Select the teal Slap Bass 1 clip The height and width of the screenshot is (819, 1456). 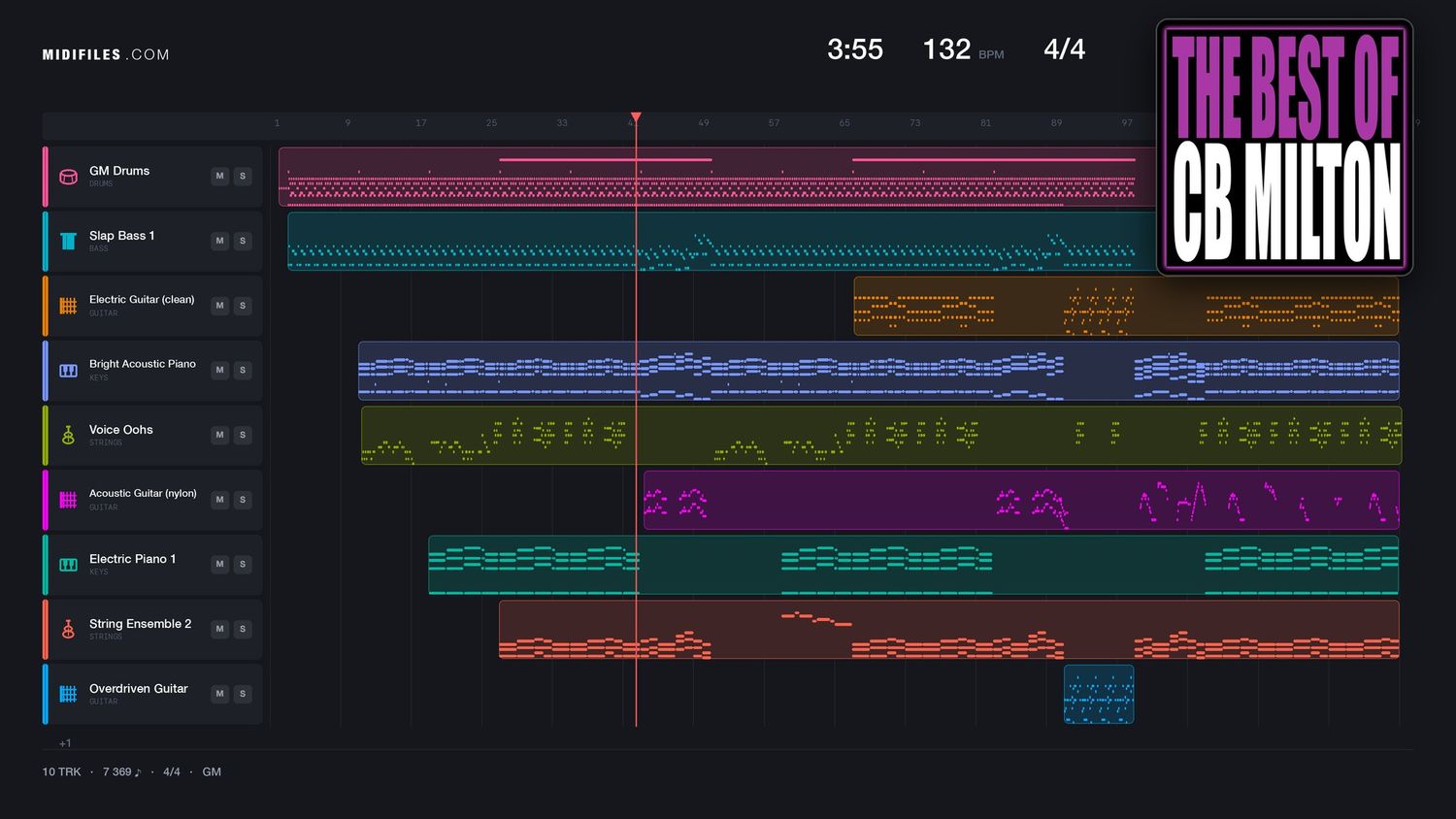pos(722,241)
